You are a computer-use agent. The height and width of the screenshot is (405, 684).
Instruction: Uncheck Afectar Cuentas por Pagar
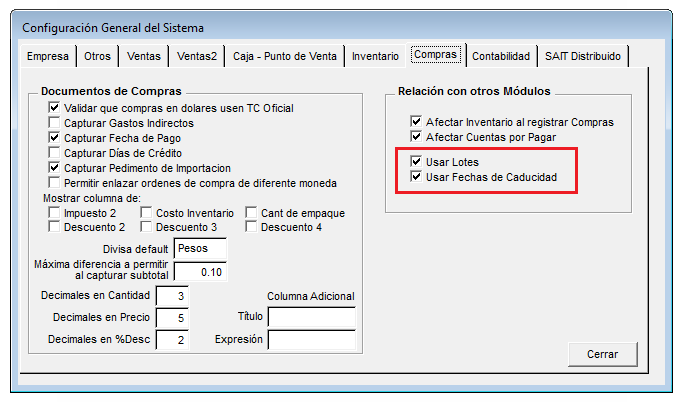(416, 137)
